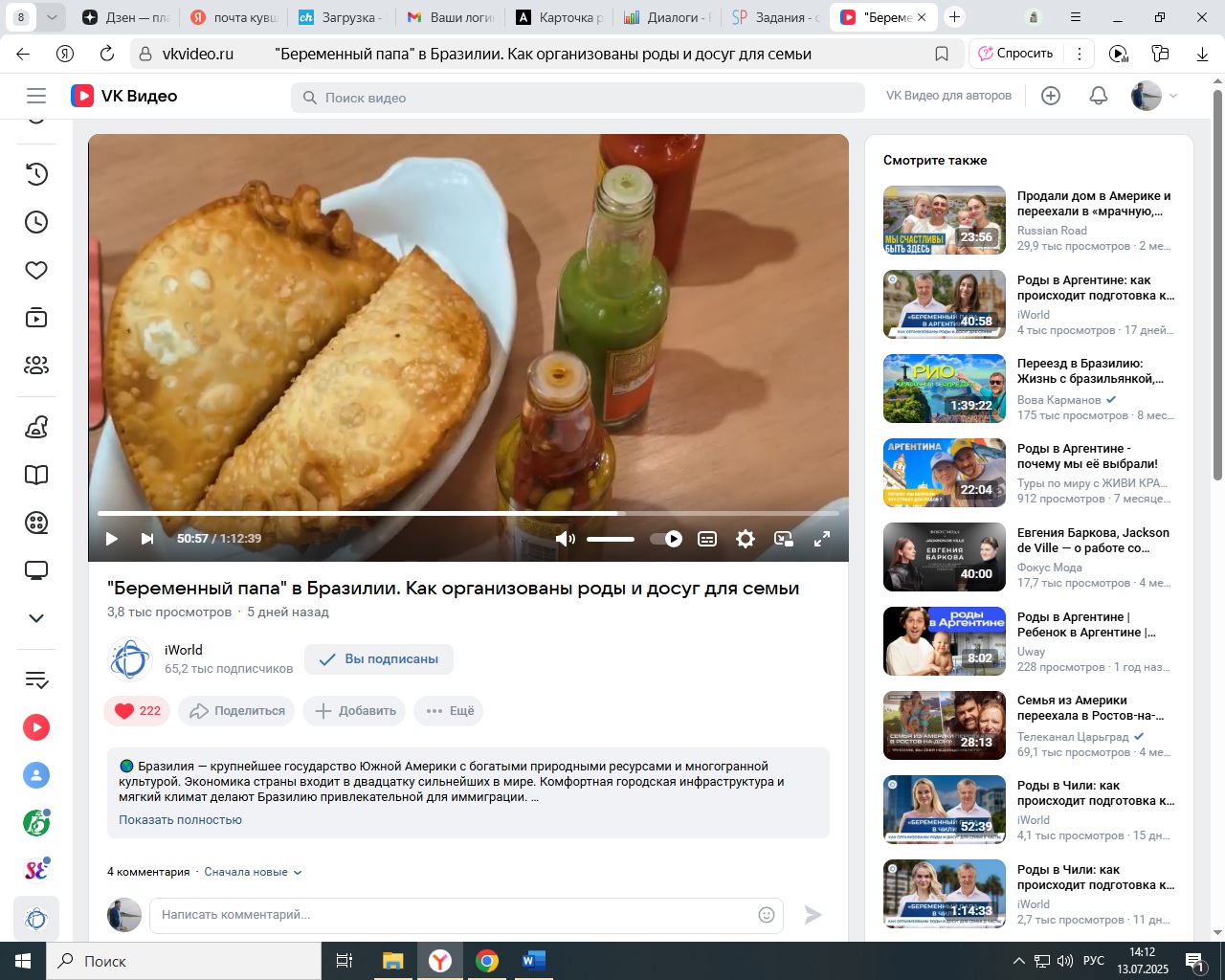Click the Поделиться share button
This screenshot has height=980, width=1225.
pos(237,711)
